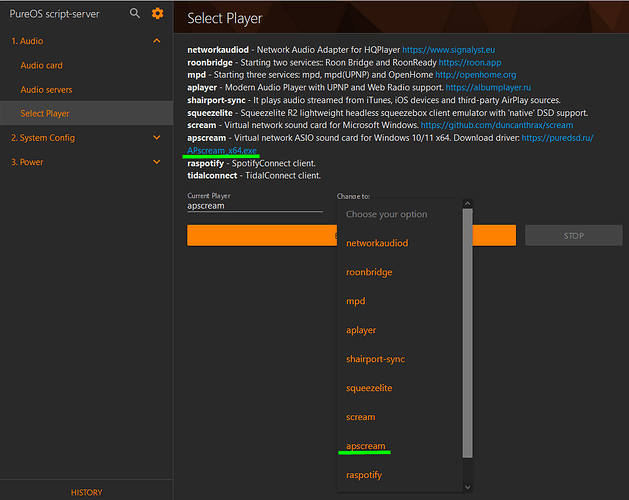Click the squeezelite description line
629x500 pixels.
coord(388,113)
